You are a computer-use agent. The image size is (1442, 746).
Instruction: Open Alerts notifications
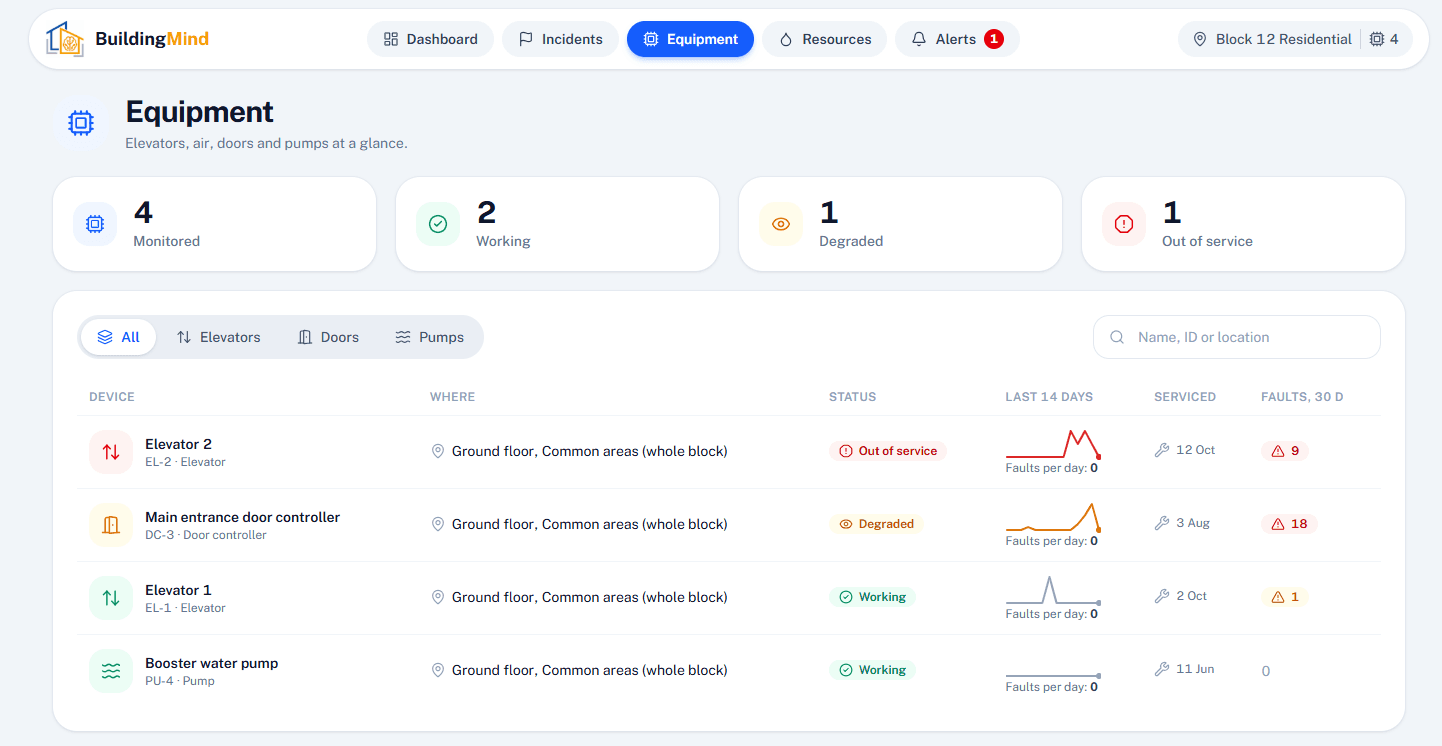[957, 39]
